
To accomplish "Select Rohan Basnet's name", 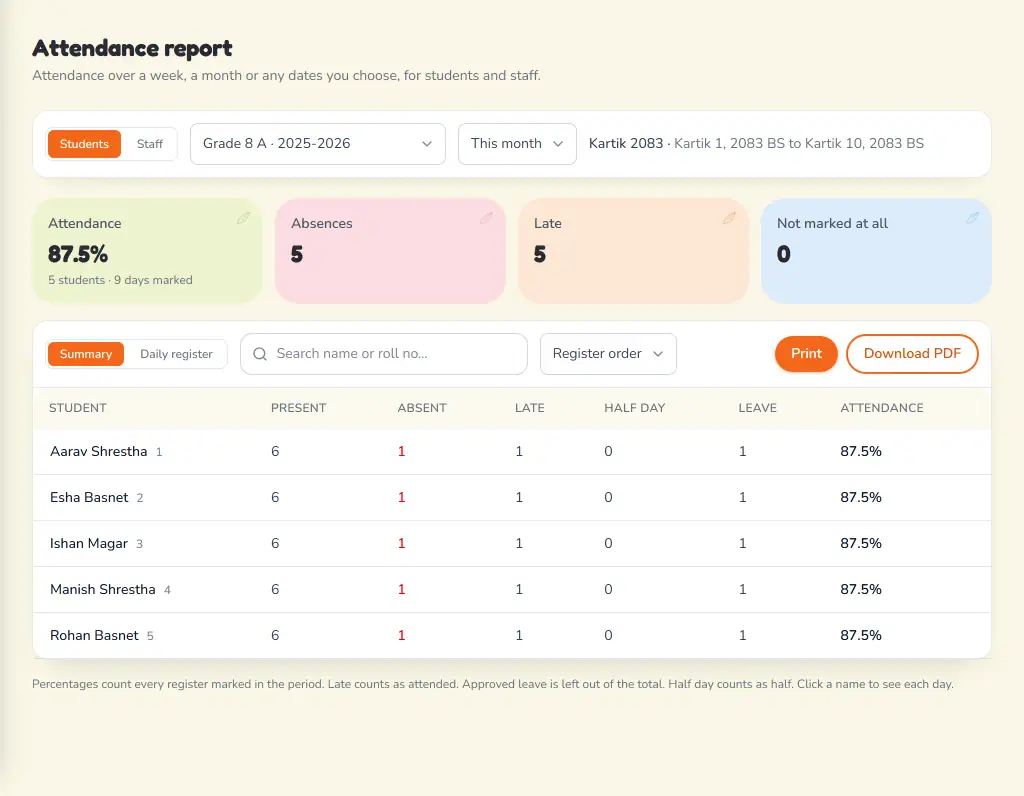I will click(x=94, y=635).
